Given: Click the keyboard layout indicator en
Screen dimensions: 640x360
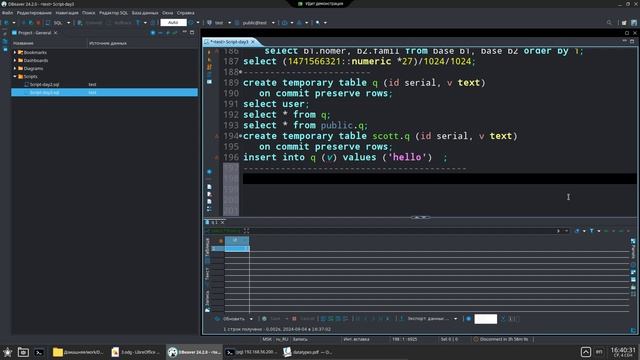Looking at the screenshot, I should [599, 352].
